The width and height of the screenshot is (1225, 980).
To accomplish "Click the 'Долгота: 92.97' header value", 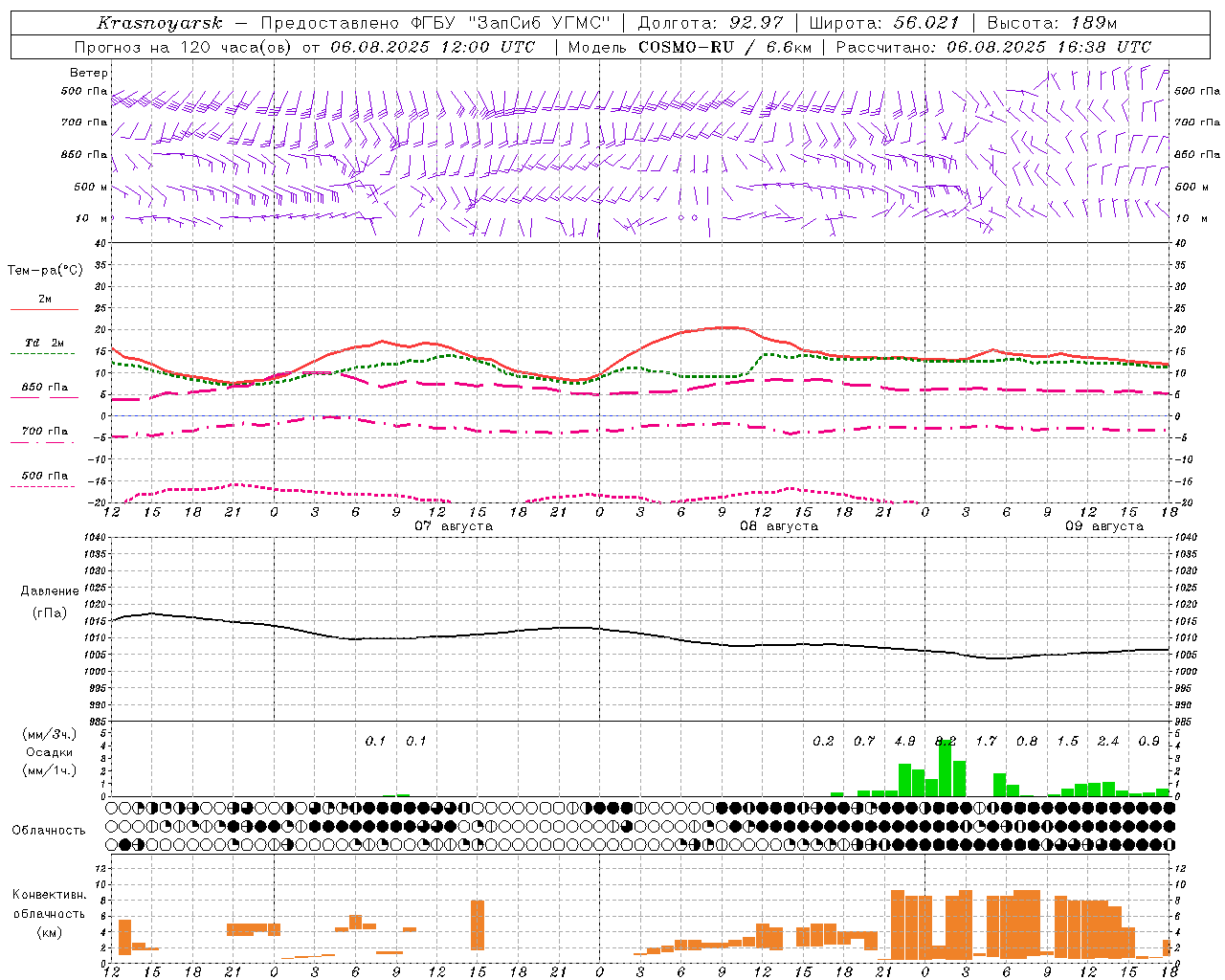I will click(x=710, y=23).
